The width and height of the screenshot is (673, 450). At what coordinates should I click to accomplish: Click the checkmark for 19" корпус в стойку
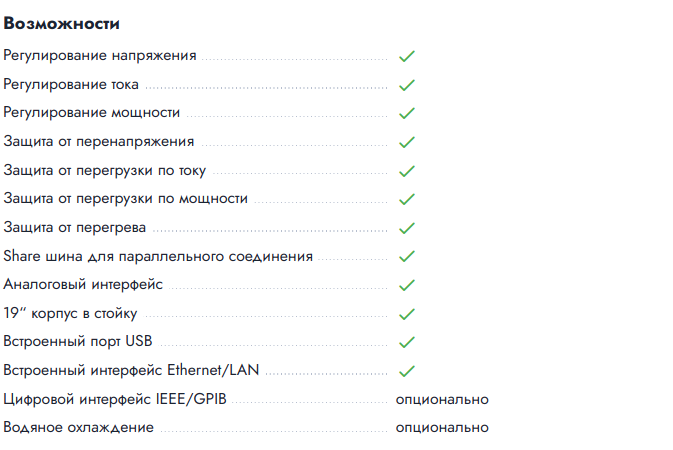click(406, 314)
